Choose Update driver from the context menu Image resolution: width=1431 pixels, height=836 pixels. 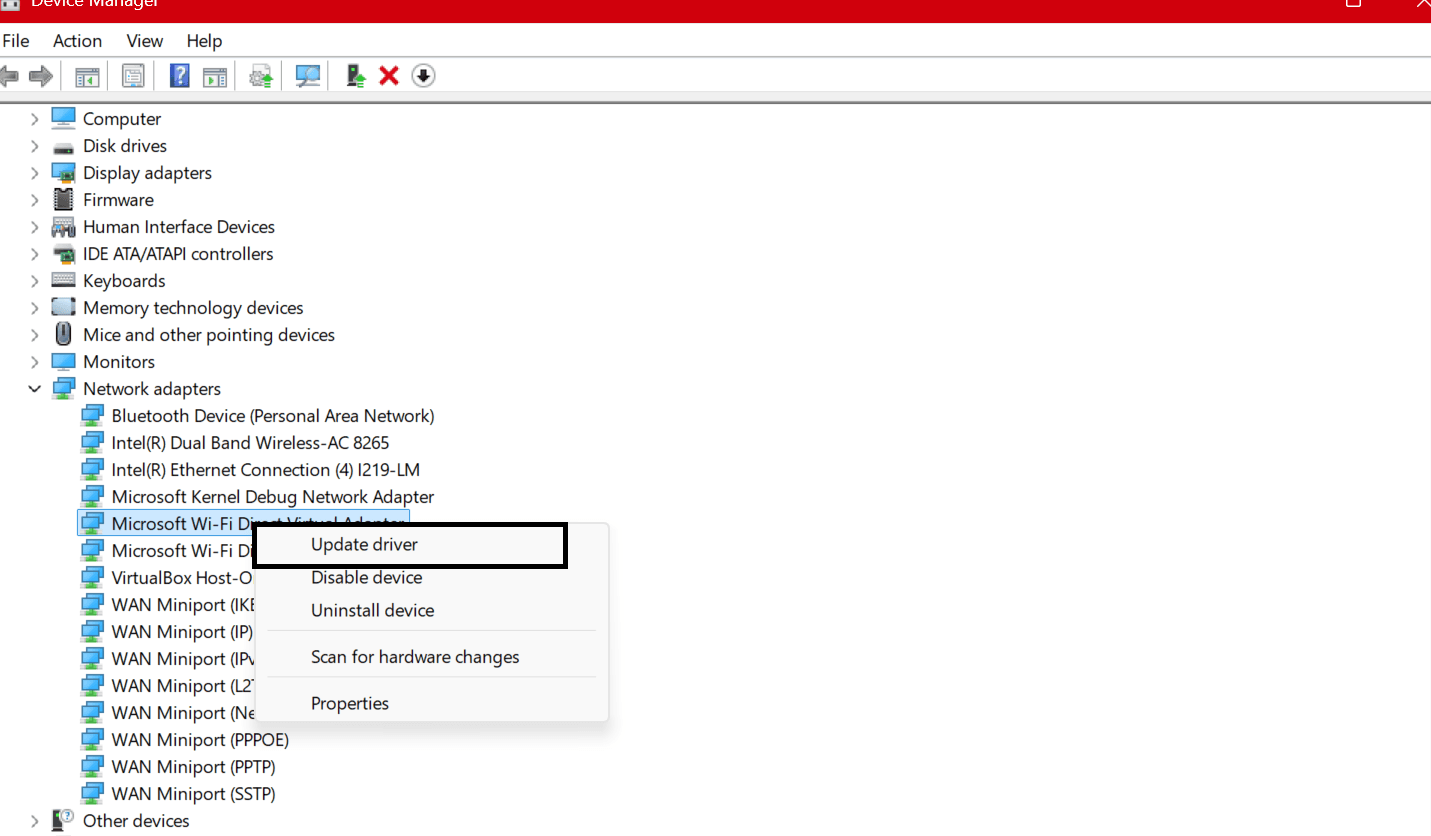[x=363, y=544]
